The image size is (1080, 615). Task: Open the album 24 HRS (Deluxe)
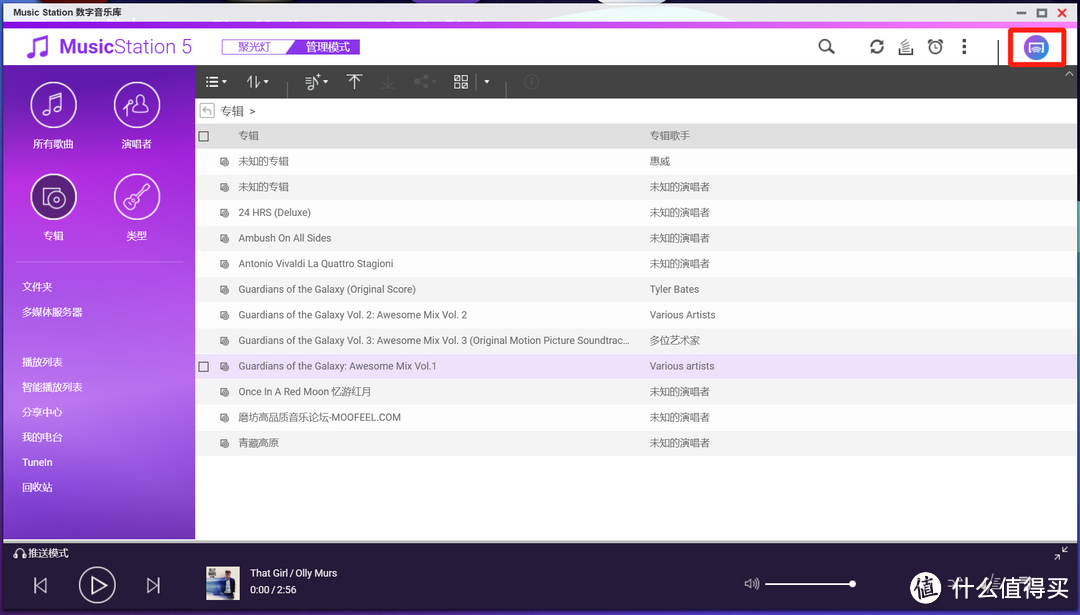click(274, 212)
